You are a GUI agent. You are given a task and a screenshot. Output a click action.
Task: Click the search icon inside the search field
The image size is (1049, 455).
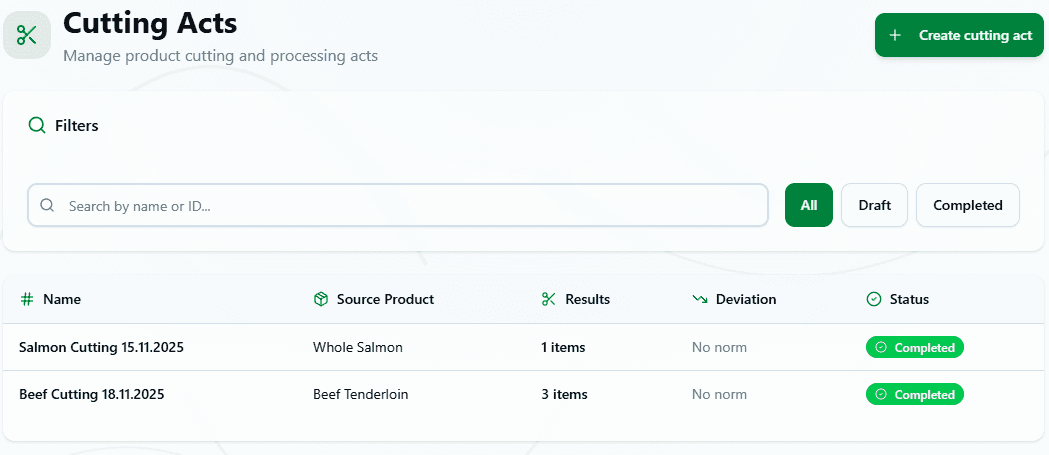click(x=47, y=205)
